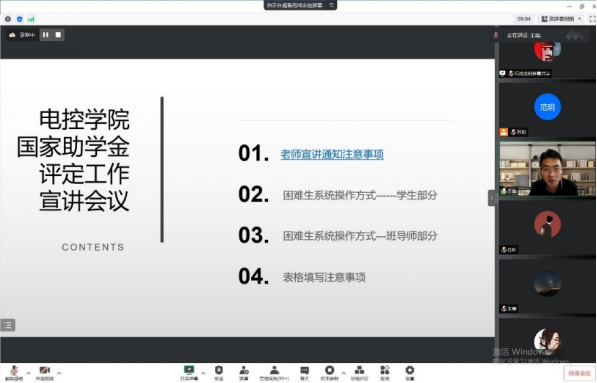Click the 老师宣讲通知注意事项 link
The image size is (597, 383).
coord(332,155)
